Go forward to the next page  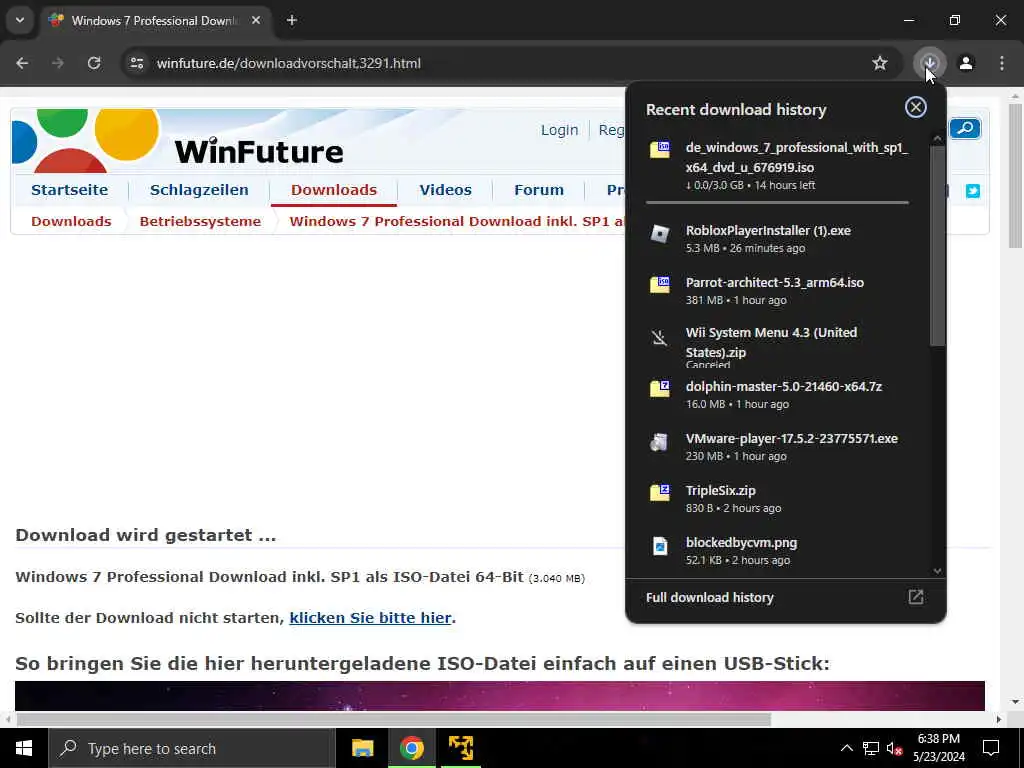pyautogui.click(x=58, y=63)
